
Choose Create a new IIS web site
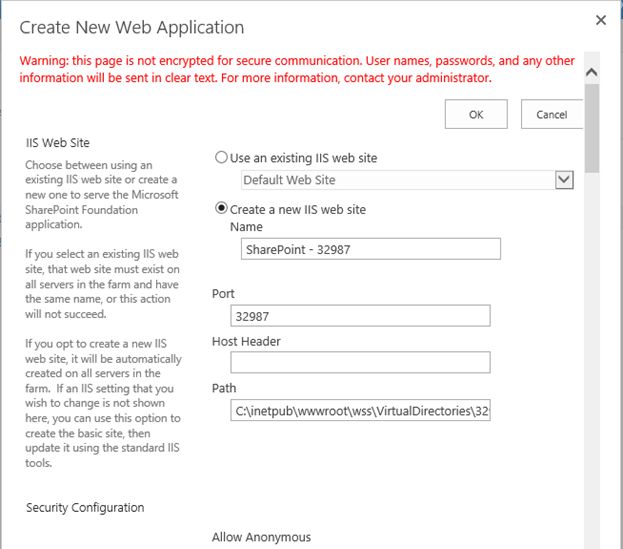222,209
